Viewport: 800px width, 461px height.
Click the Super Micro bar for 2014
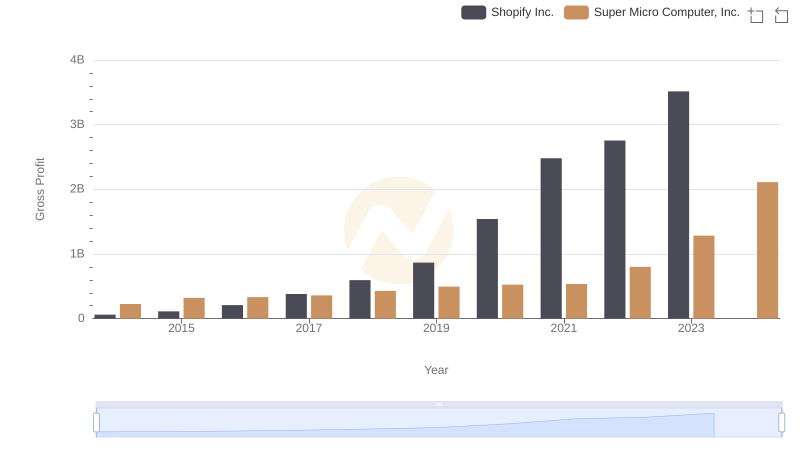[130, 311]
